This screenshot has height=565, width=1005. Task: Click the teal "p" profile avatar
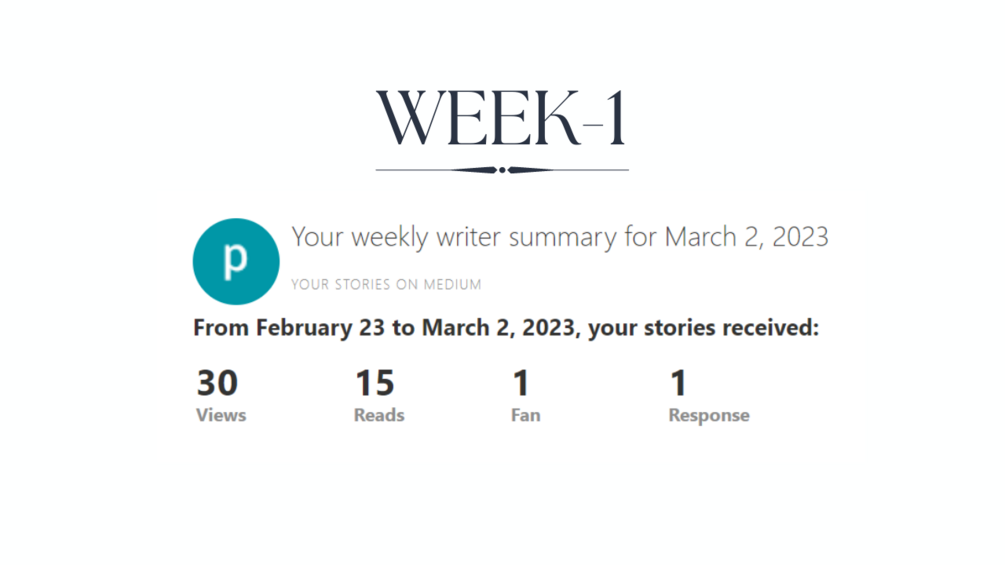coord(236,261)
